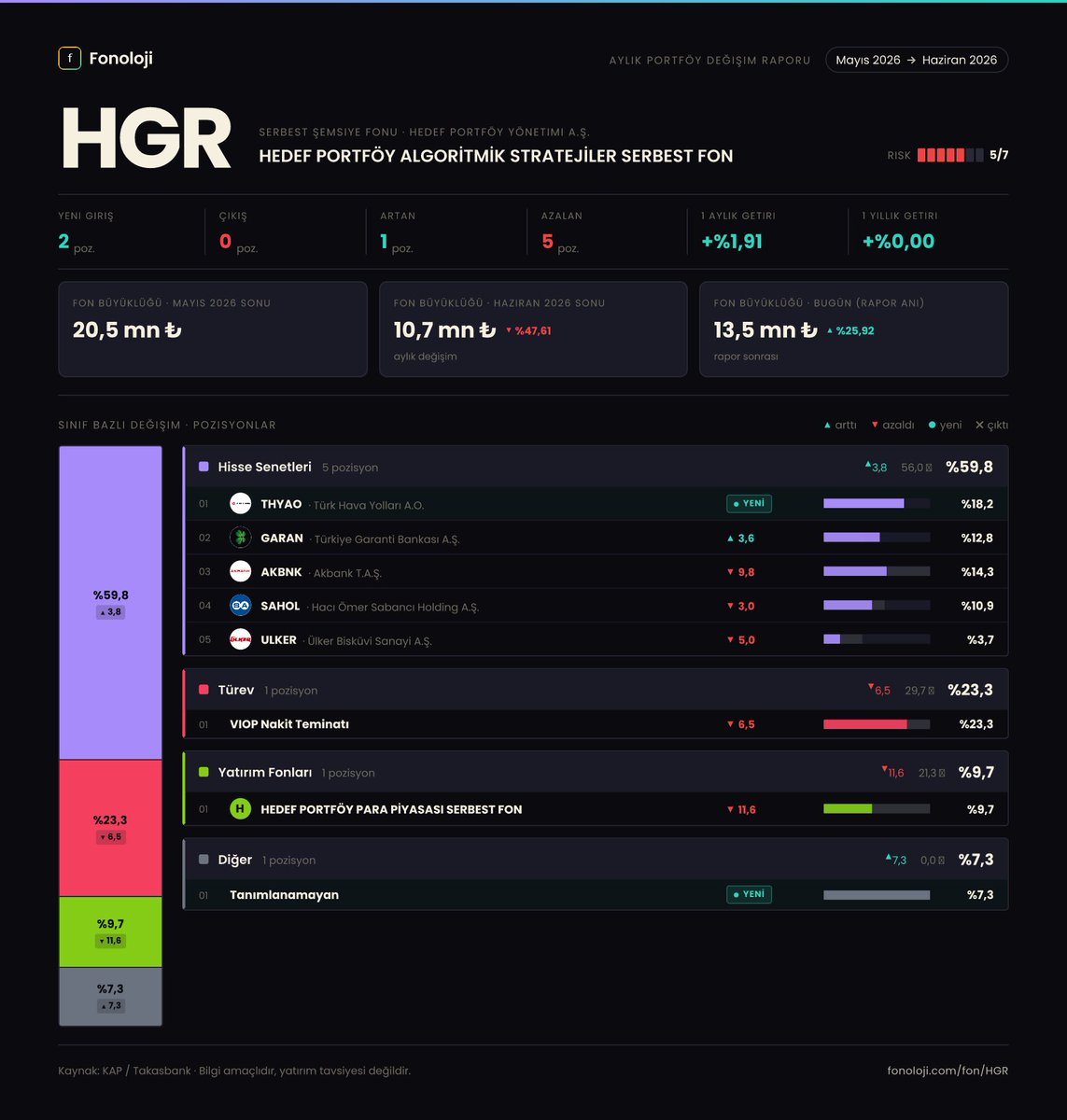The width and height of the screenshot is (1067, 1120).
Task: Click 'Hacı Ömer Sabancı Holding A.Ş.' text
Action: pyautogui.click(x=395, y=607)
